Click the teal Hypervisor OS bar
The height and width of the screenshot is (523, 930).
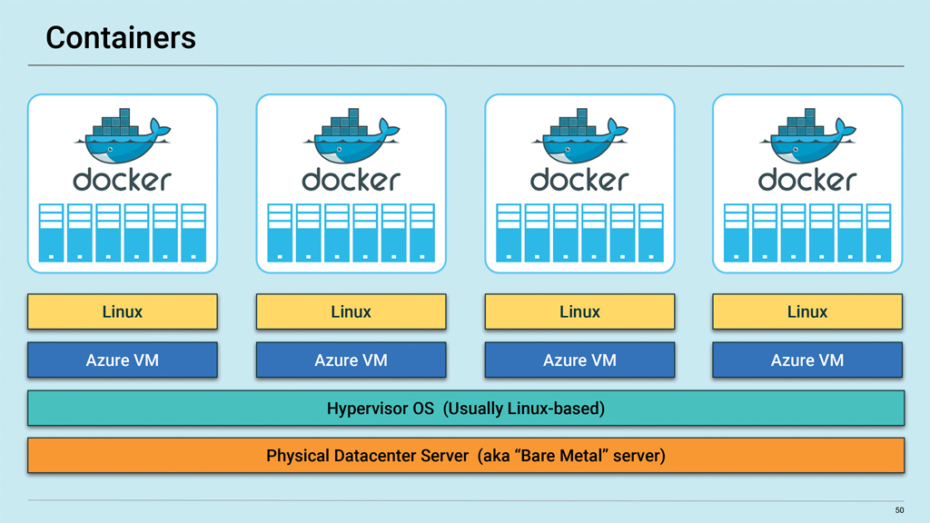point(466,409)
